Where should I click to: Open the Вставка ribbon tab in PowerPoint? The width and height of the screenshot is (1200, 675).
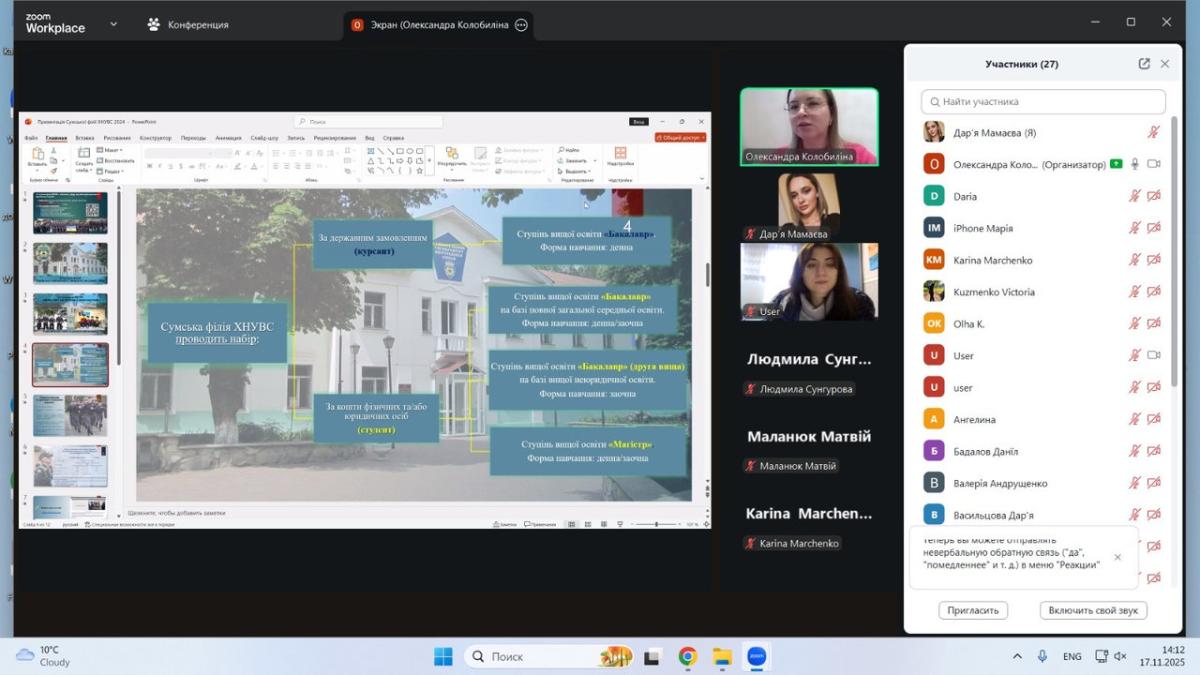pyautogui.click(x=85, y=138)
